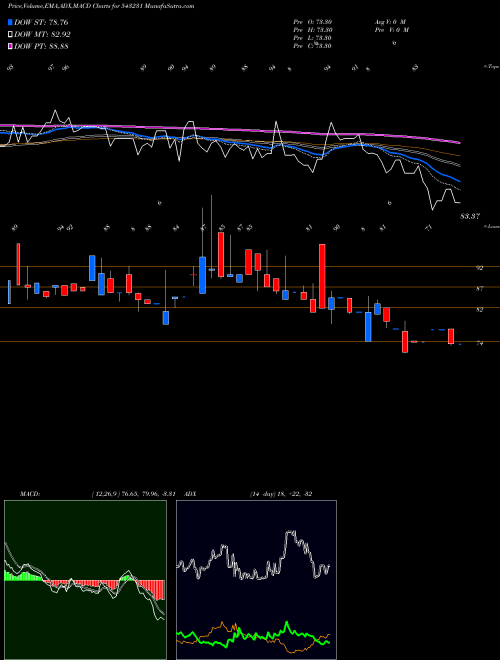Image resolution: width=500 pixels, height=660 pixels.
Task: Click the white DOW MT legend swatch
Action: tap(11, 35)
